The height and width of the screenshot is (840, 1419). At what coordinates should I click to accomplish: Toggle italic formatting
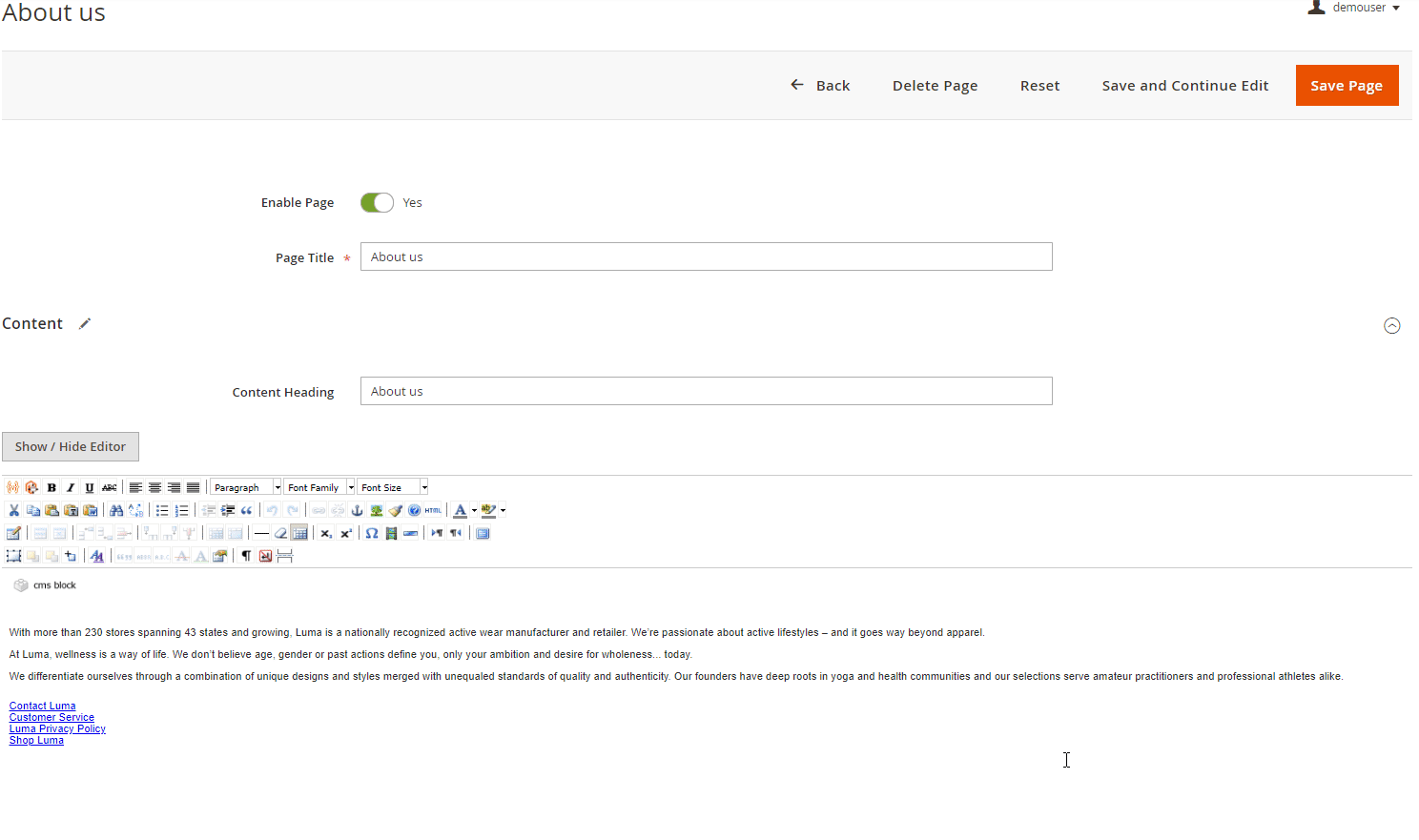click(71, 487)
